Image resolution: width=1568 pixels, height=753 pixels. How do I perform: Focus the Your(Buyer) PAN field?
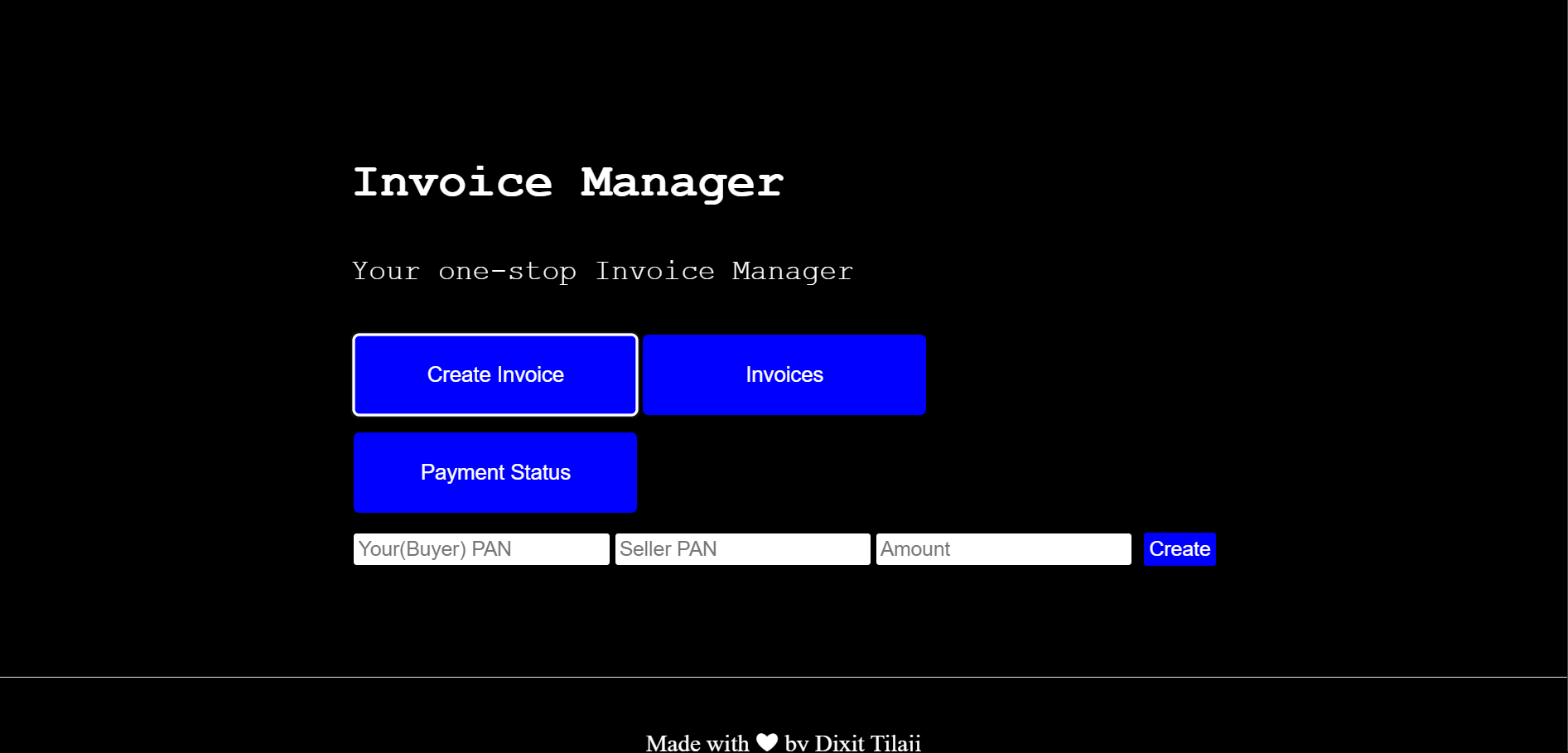click(481, 549)
